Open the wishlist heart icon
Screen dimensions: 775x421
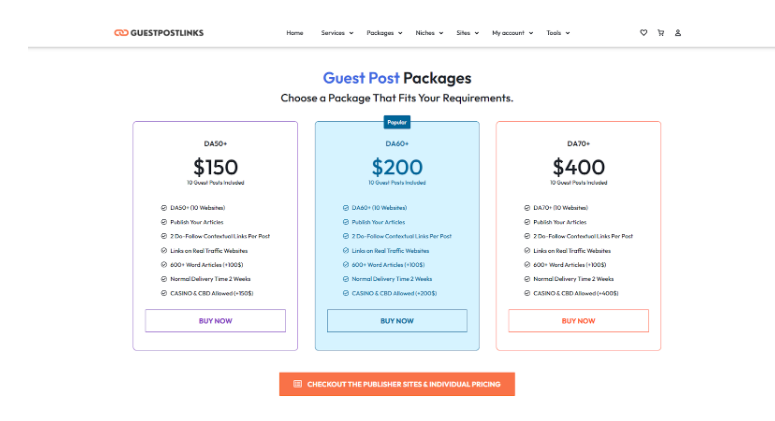tap(643, 33)
